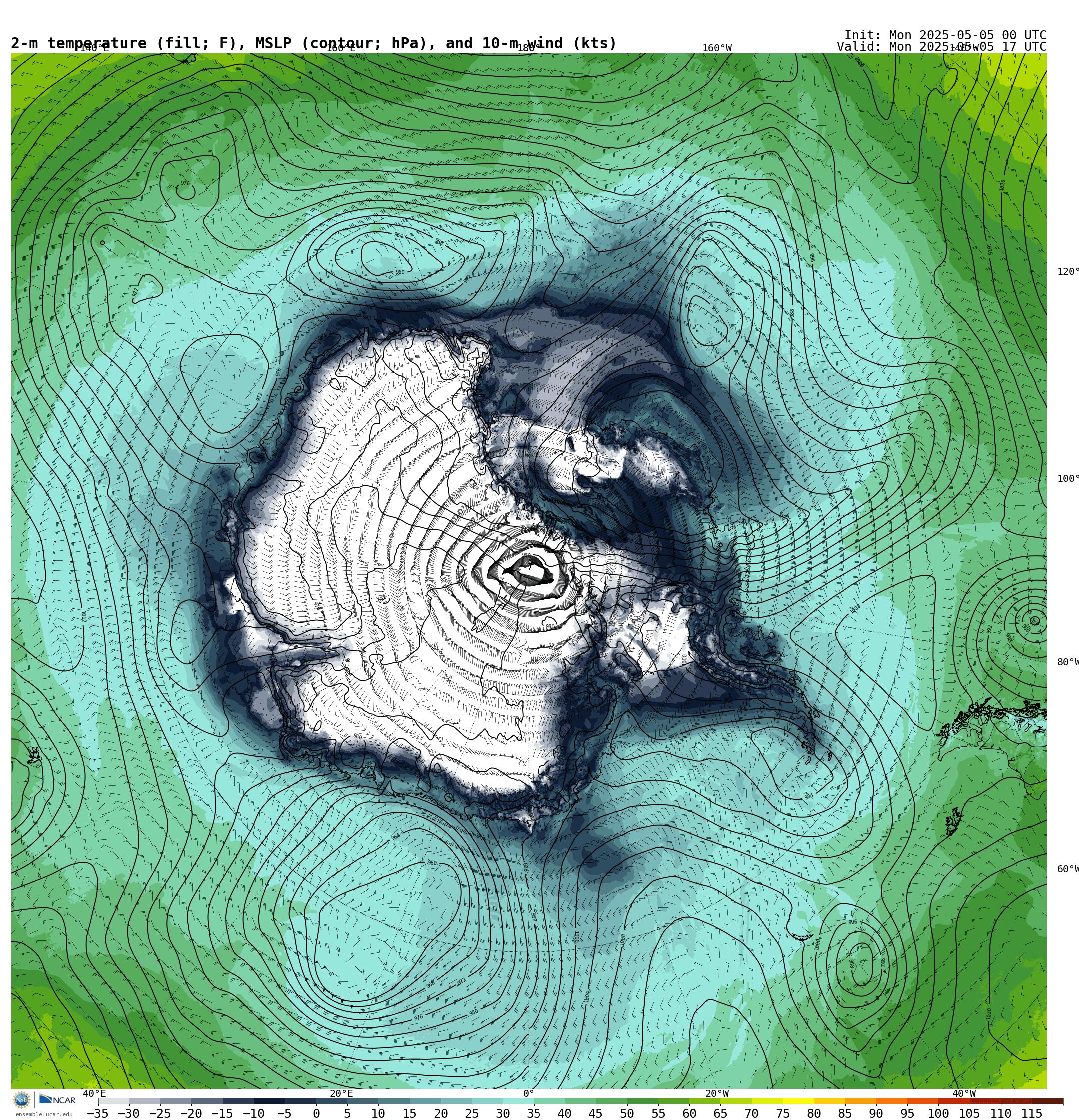Pick the colorbar swatch between −10 and −5
1079x1120 pixels.
pyautogui.click(x=269, y=1101)
